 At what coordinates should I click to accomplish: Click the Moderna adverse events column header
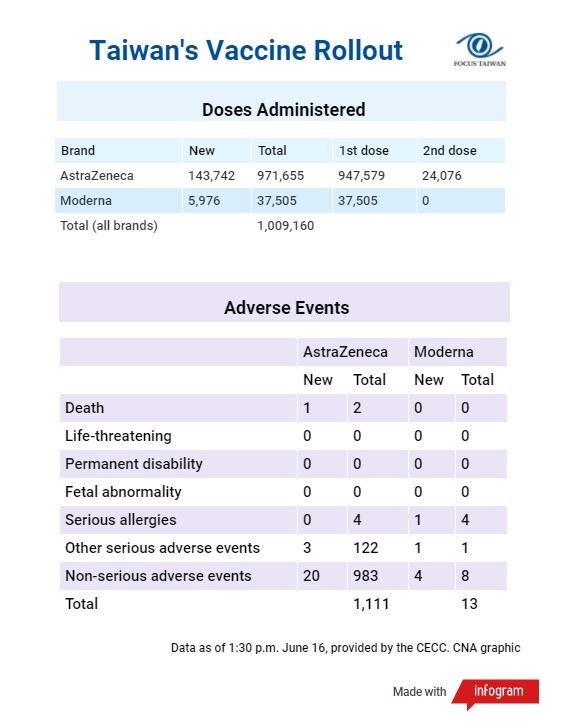coord(443,352)
